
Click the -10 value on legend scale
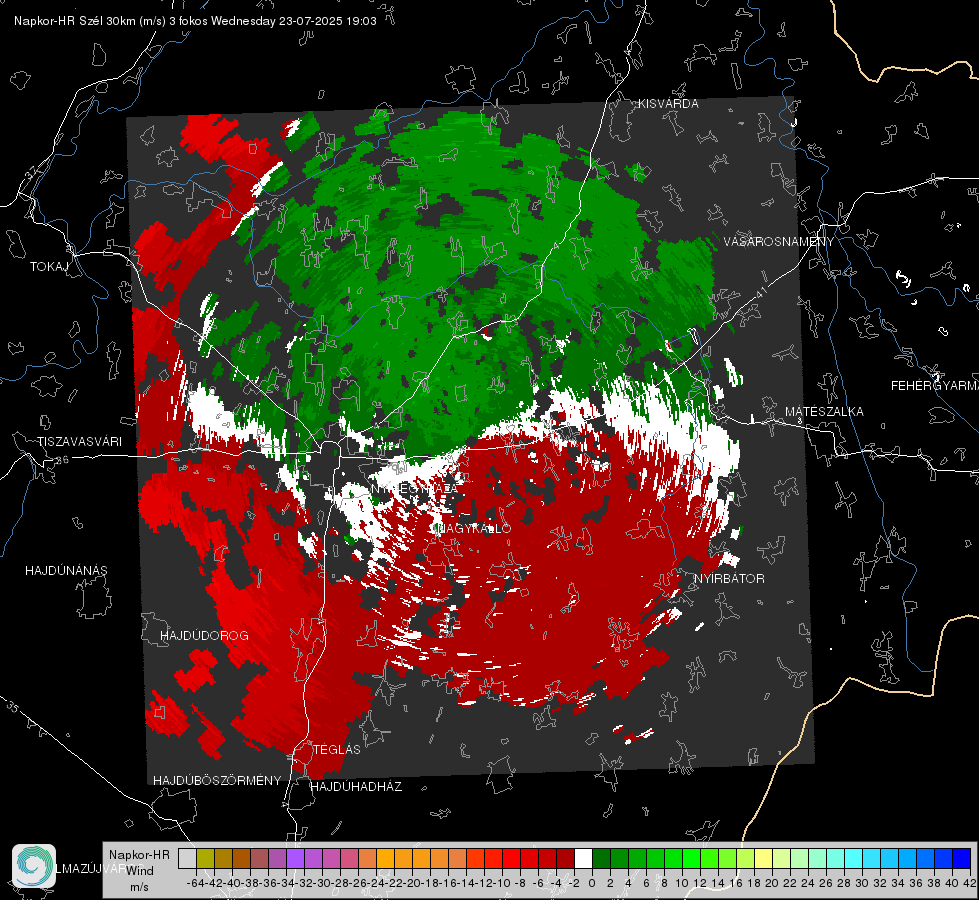click(x=502, y=883)
